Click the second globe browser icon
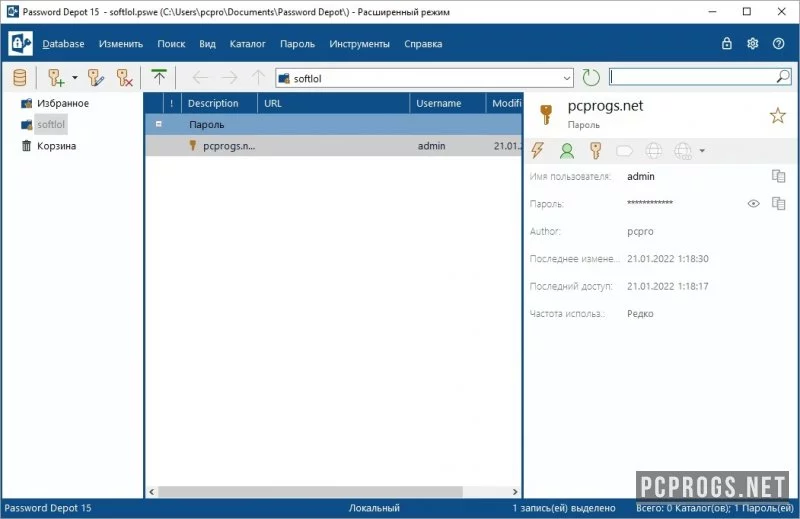The height and width of the screenshot is (519, 800). point(683,151)
